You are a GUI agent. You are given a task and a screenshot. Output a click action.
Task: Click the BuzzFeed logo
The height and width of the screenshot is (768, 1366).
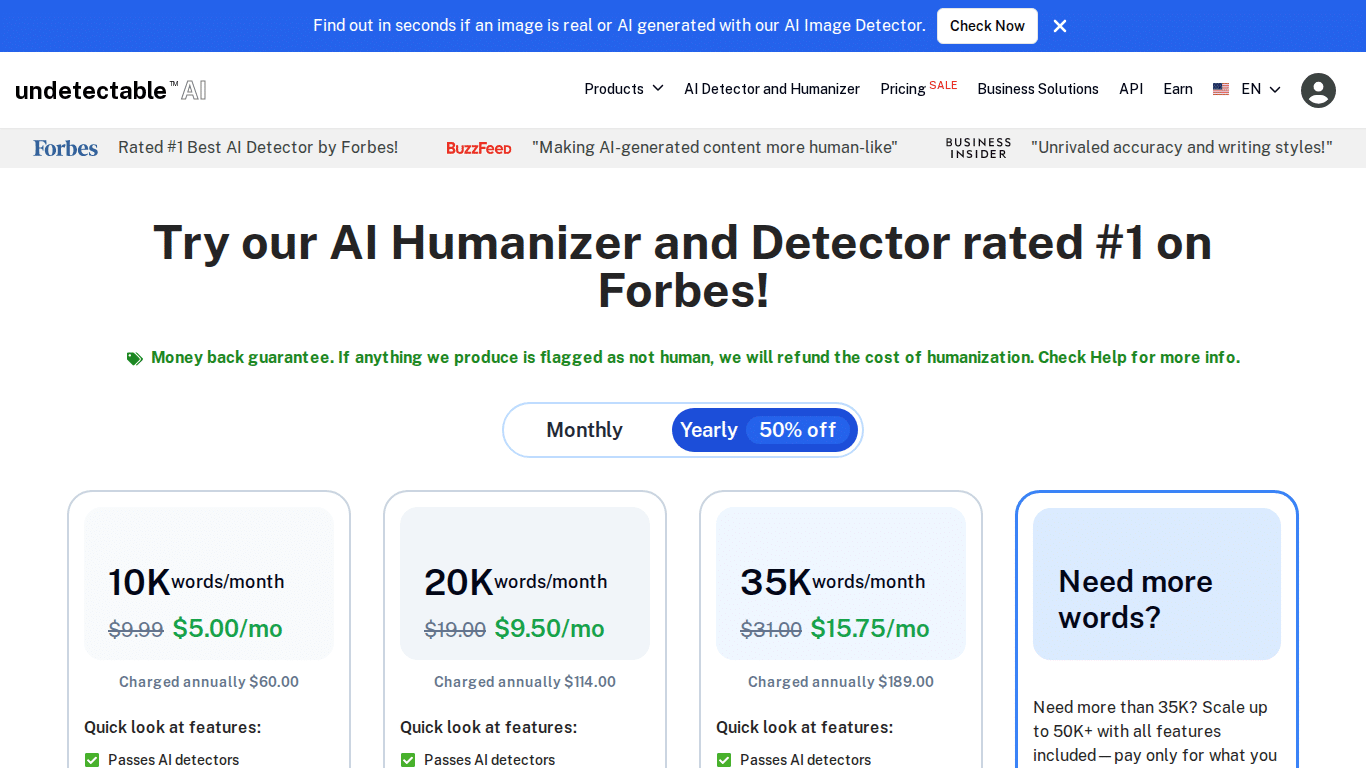[x=479, y=148]
